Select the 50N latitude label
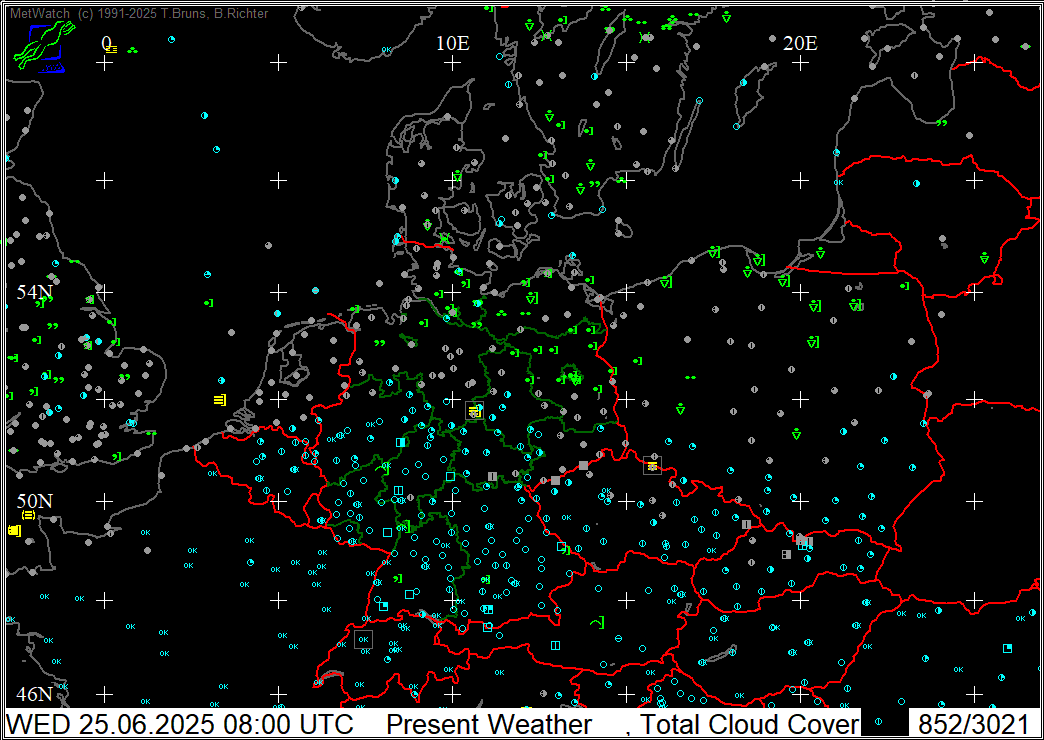Image resolution: width=1044 pixels, height=740 pixels. click(35, 501)
